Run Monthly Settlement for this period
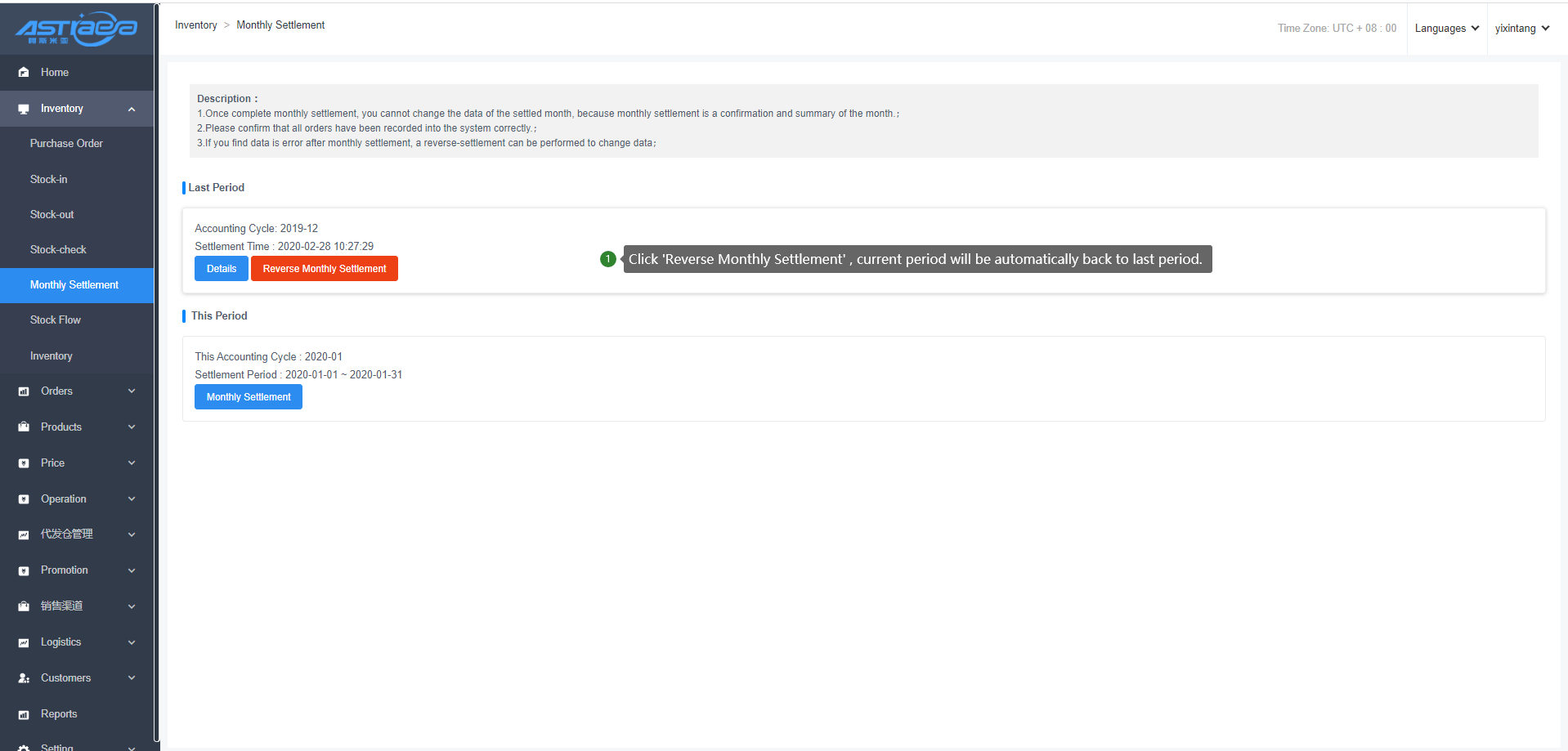 point(249,397)
